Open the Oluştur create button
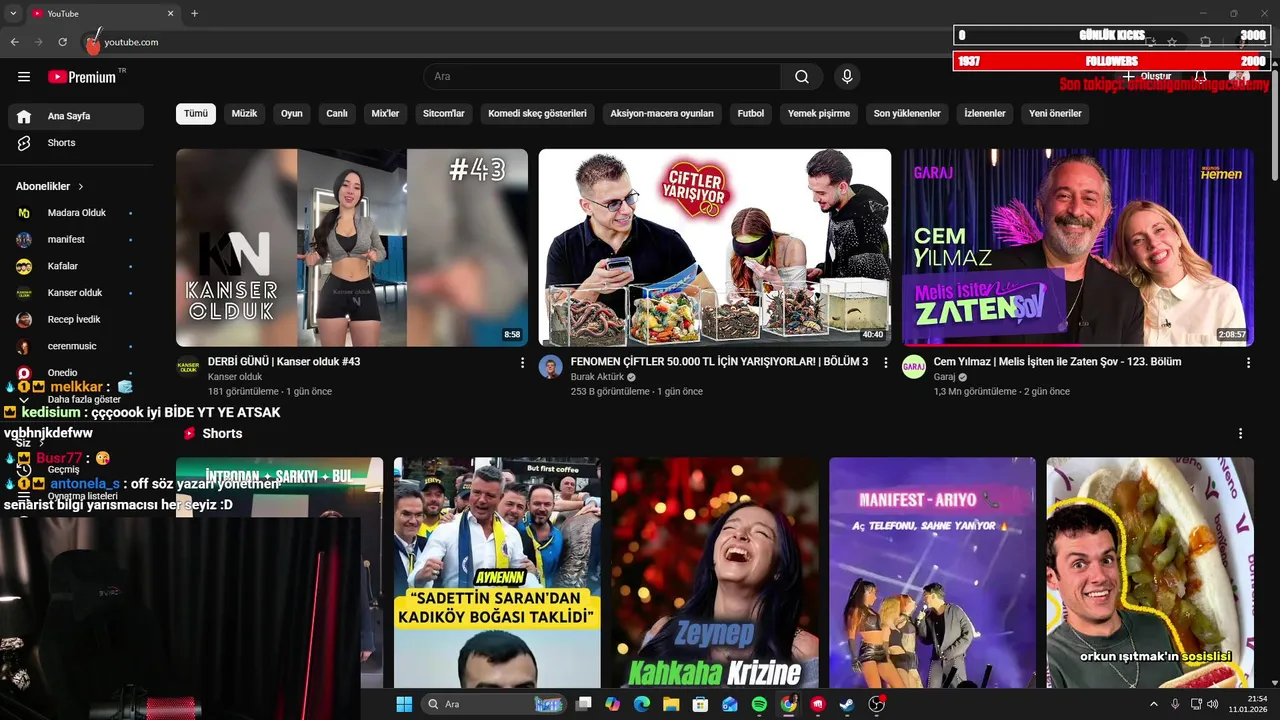This screenshot has width=1280, height=720. [x=1146, y=77]
